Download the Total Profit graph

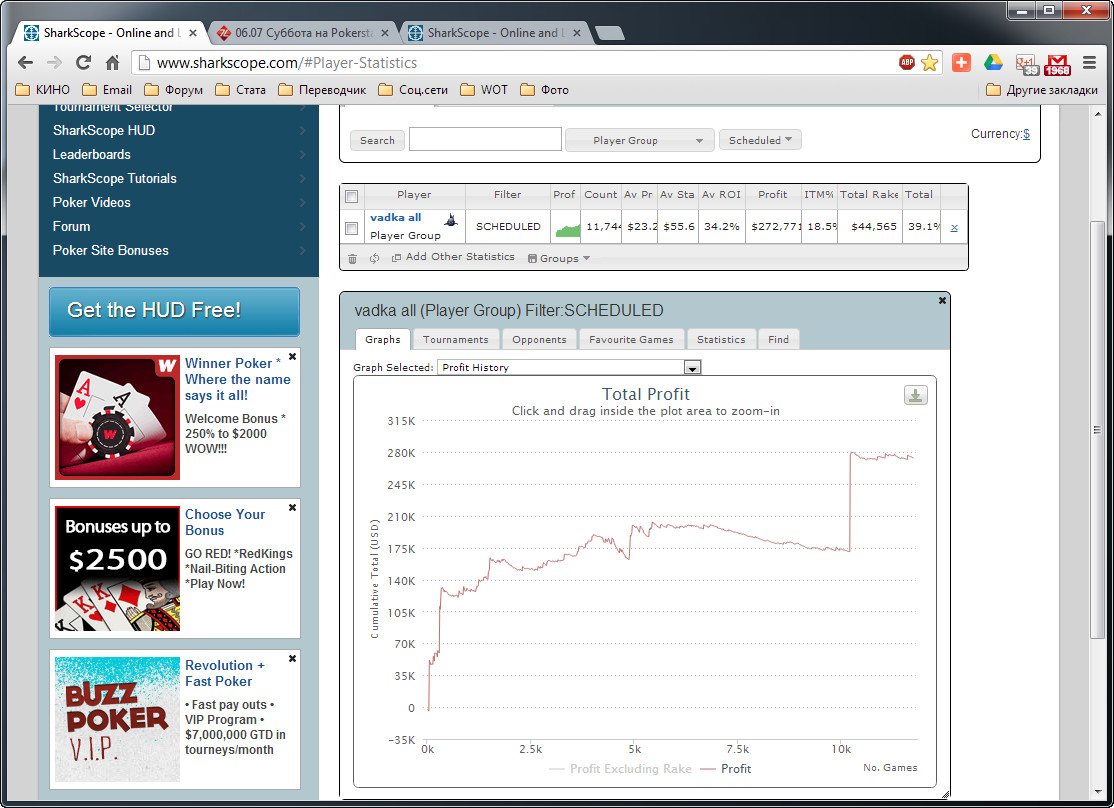pyautogui.click(x=915, y=395)
